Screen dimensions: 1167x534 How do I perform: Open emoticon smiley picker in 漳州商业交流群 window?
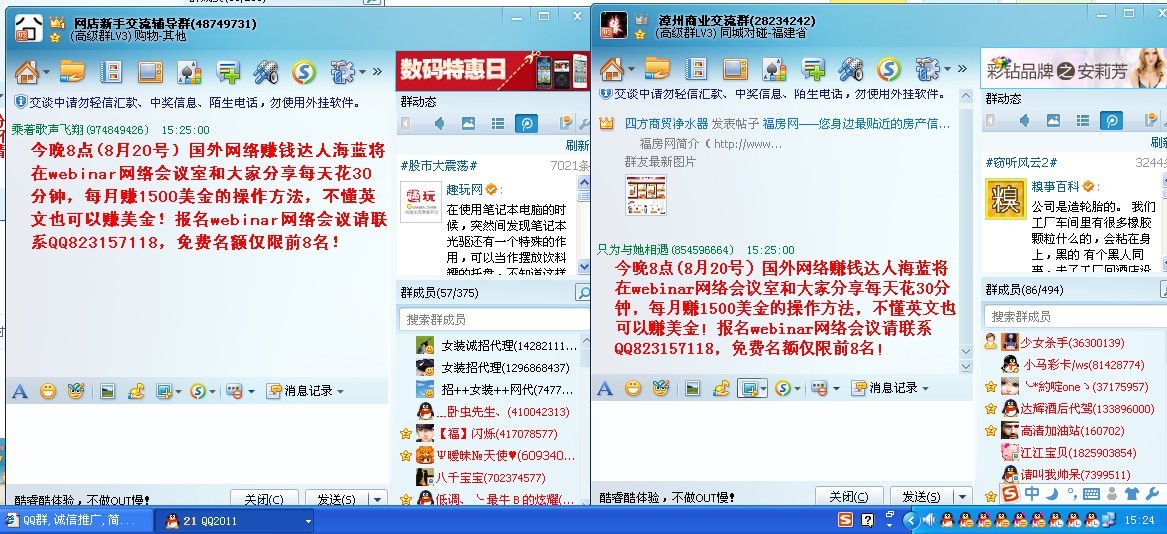tap(633, 388)
